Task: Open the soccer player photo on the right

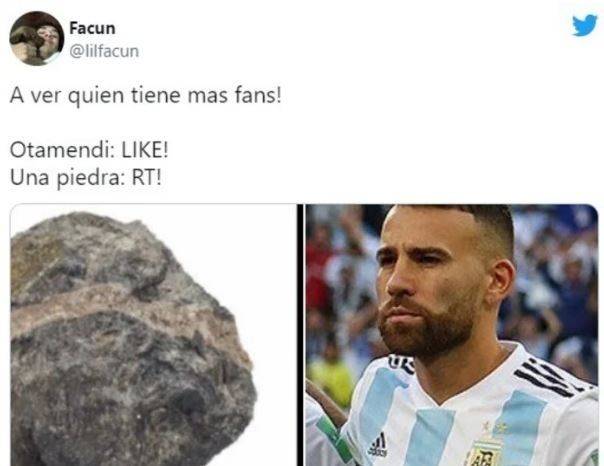Action: point(452,335)
